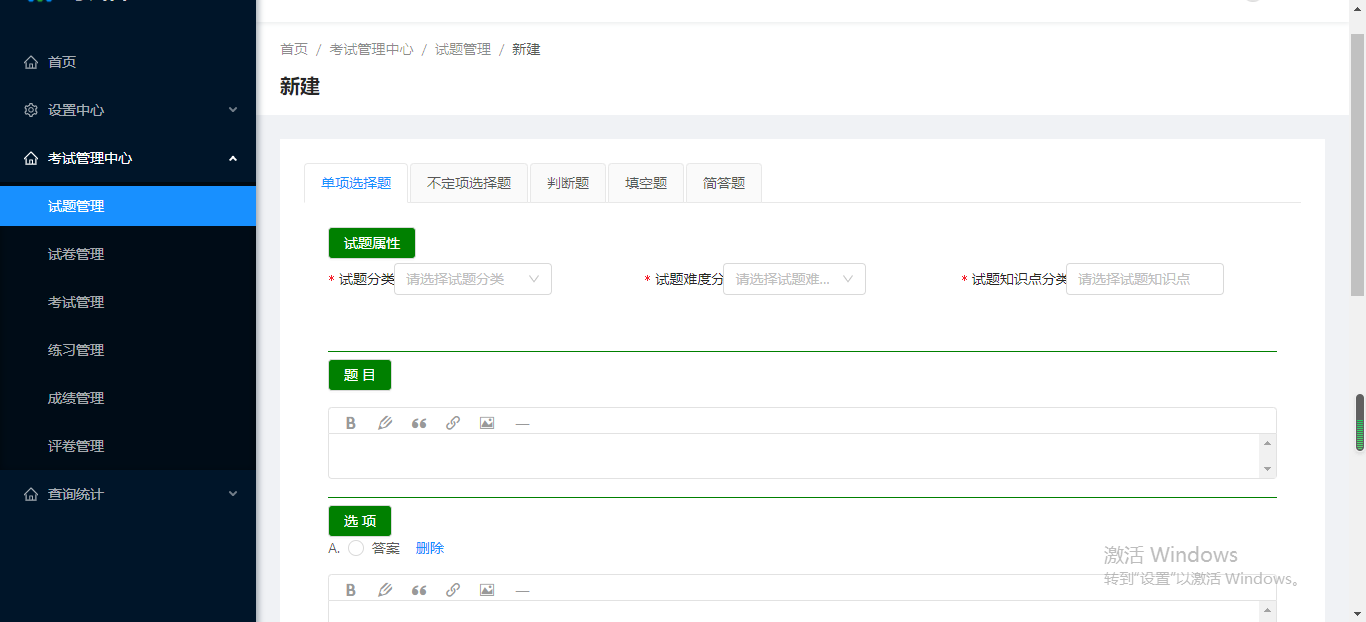The height and width of the screenshot is (622, 1366).
Task: Delete option A via 删除 link
Action: coord(430,548)
